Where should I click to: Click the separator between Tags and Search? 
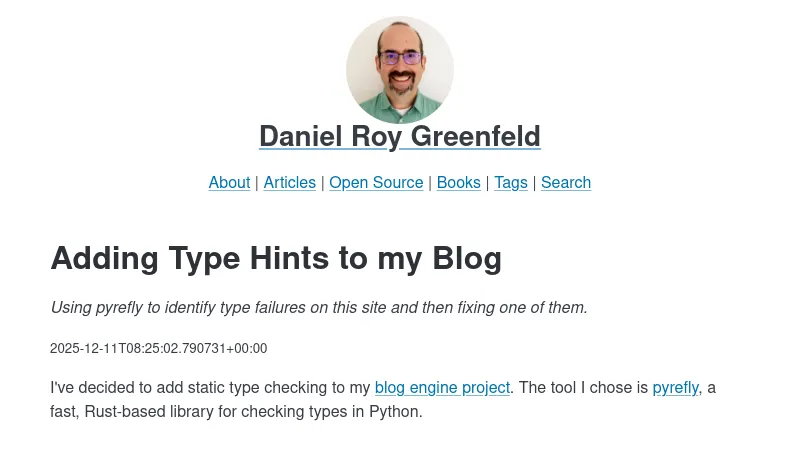click(534, 182)
